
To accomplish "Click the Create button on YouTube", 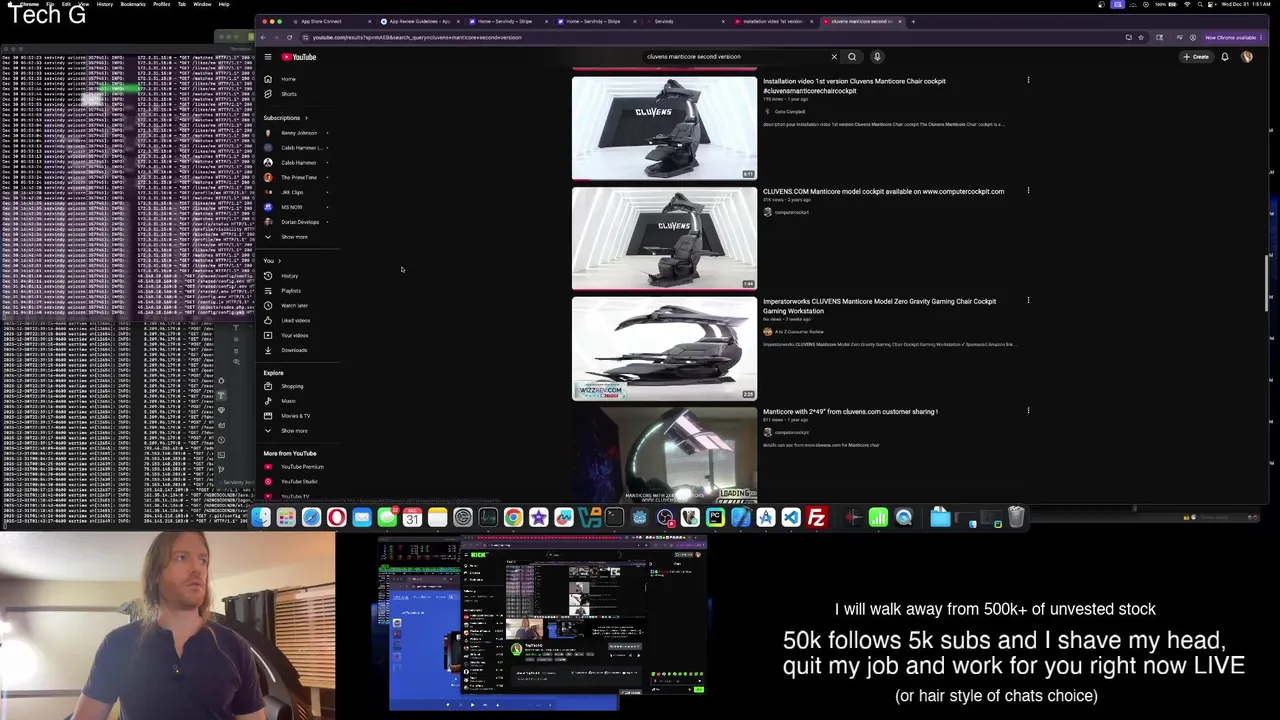I will coord(1196,57).
